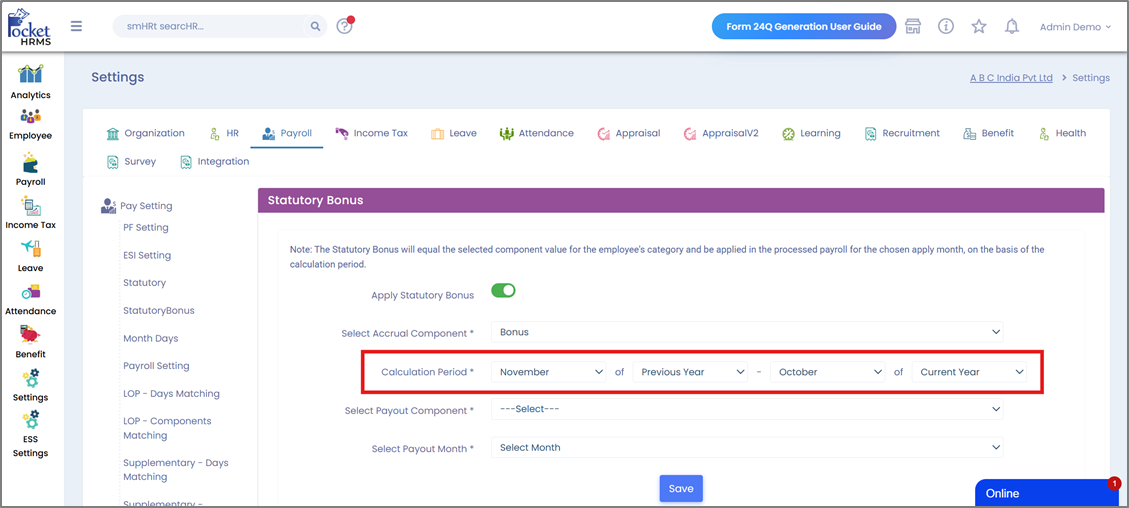1129x508 pixels.
Task: Open the Select Payout Month dropdown
Action: 747,448
